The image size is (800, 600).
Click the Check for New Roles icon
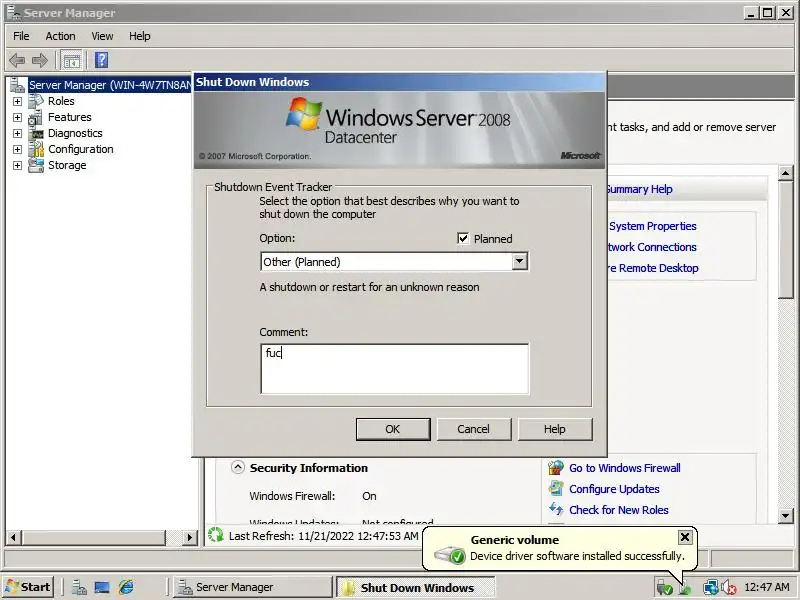[556, 509]
